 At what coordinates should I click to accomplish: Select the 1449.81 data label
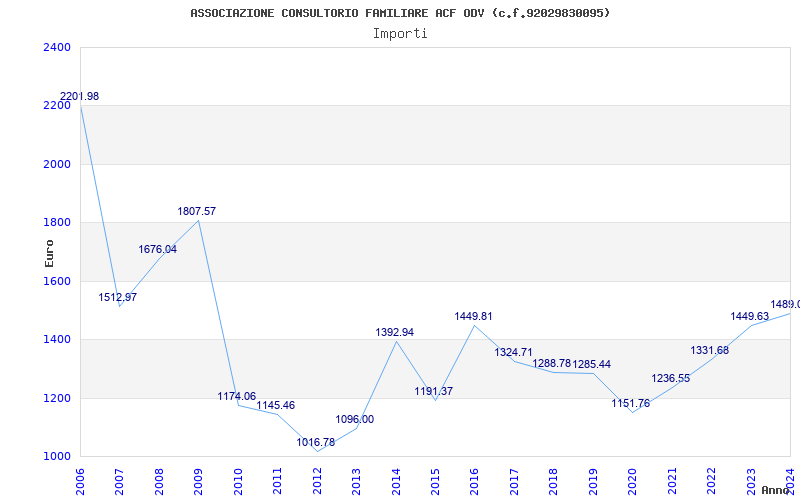point(473,316)
